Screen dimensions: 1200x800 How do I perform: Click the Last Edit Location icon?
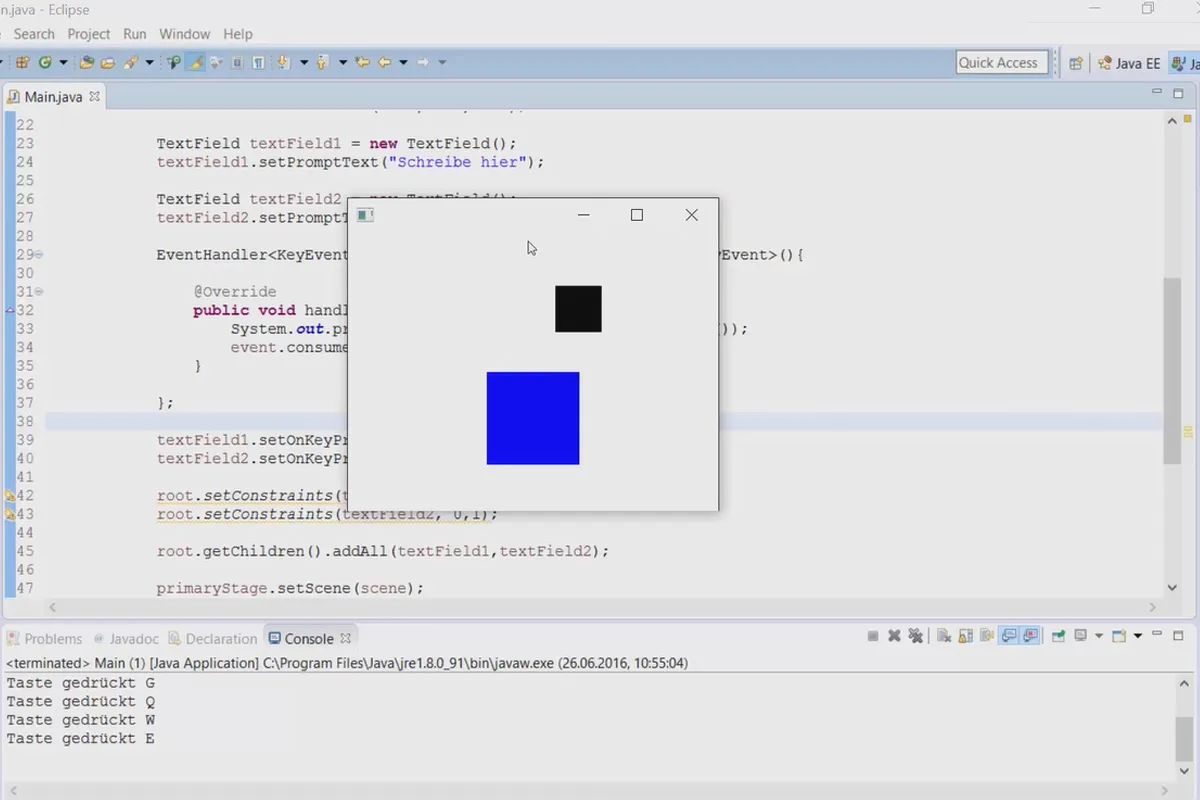tap(362, 62)
